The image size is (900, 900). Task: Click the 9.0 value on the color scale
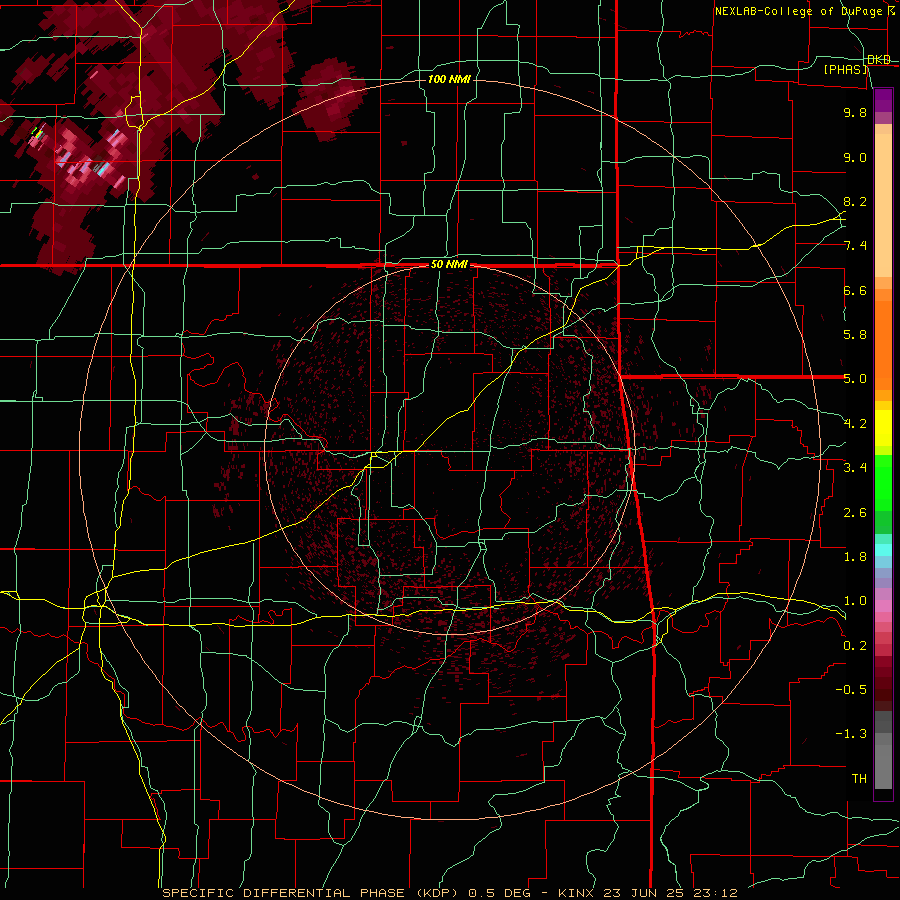855,158
